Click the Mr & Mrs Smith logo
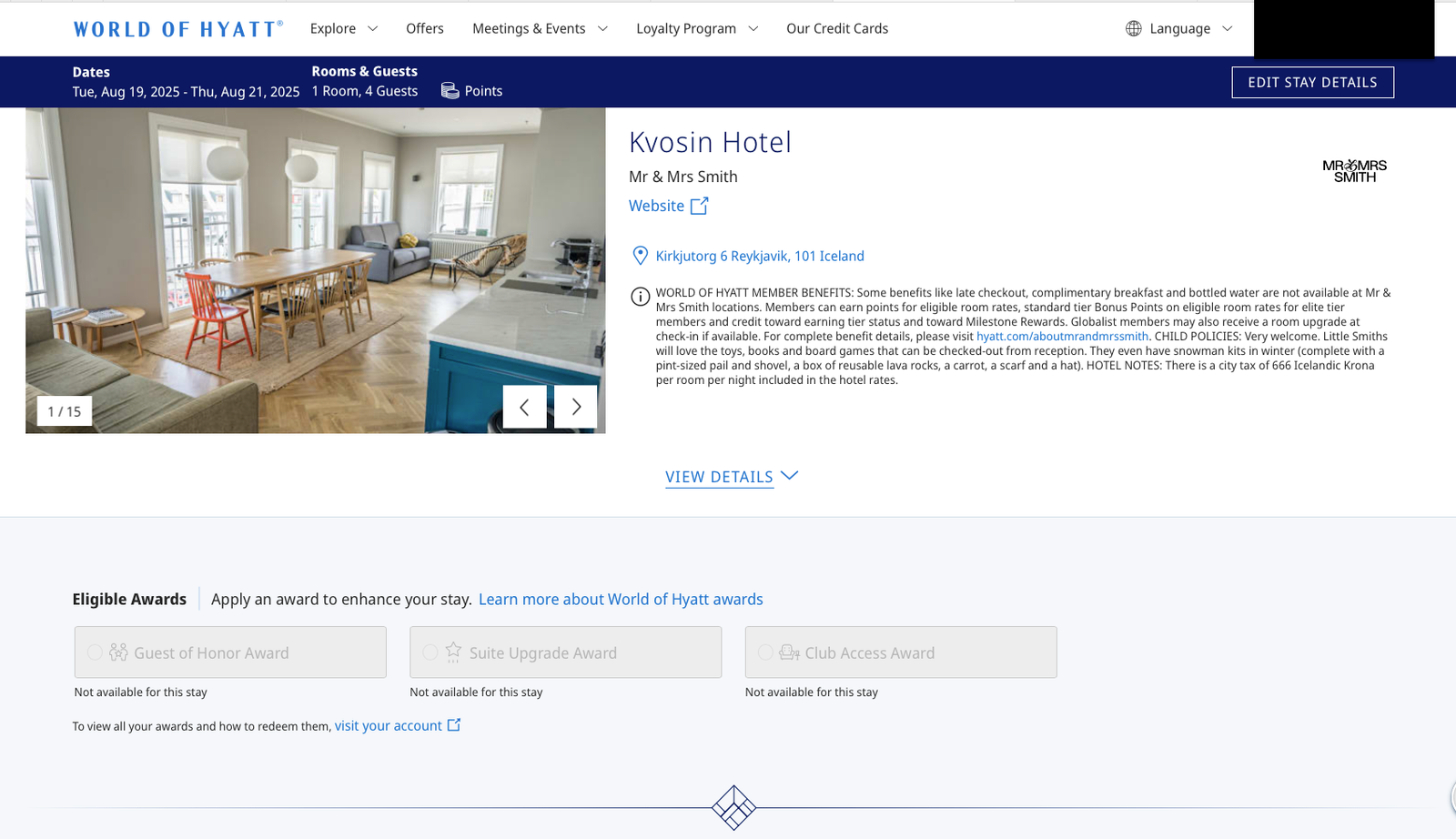Viewport: 1456px width, 839px height. coord(1354,169)
